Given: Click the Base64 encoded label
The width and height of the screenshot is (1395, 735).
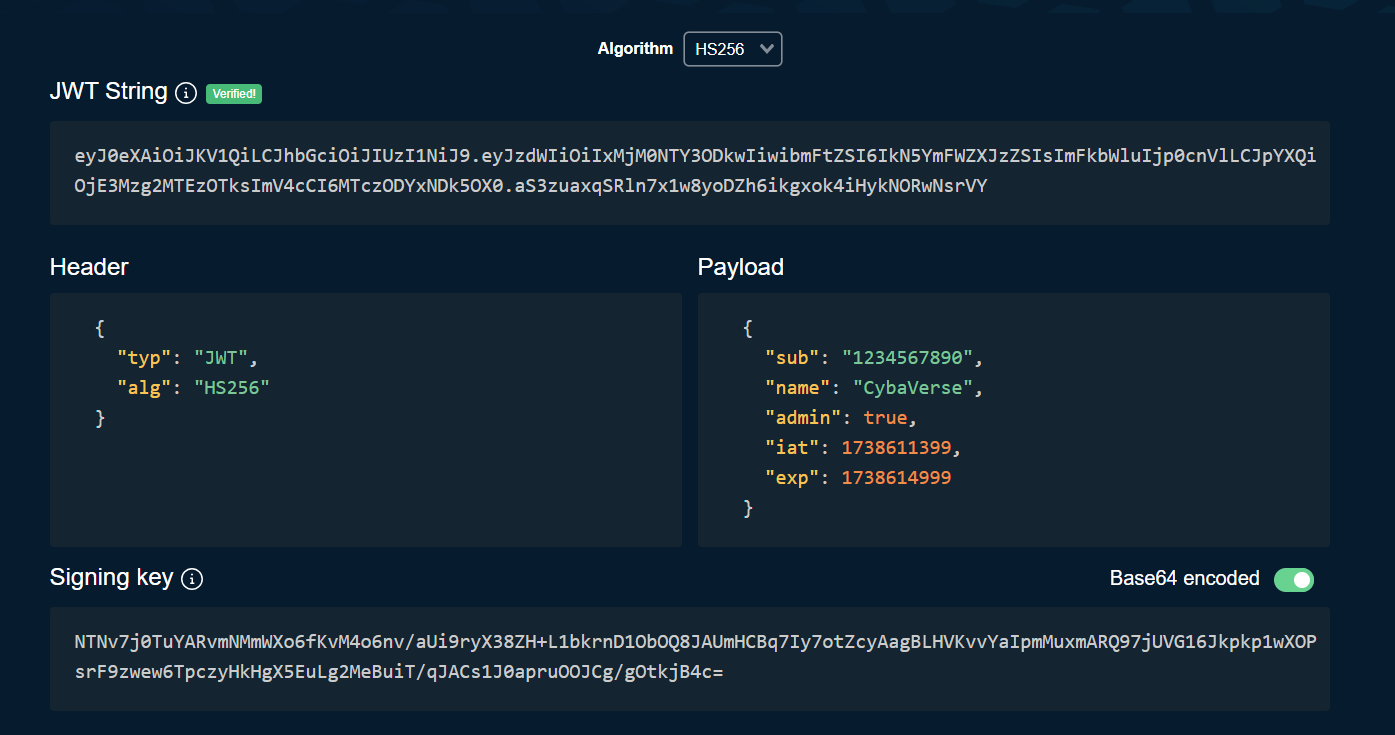Looking at the screenshot, I should [1184, 578].
